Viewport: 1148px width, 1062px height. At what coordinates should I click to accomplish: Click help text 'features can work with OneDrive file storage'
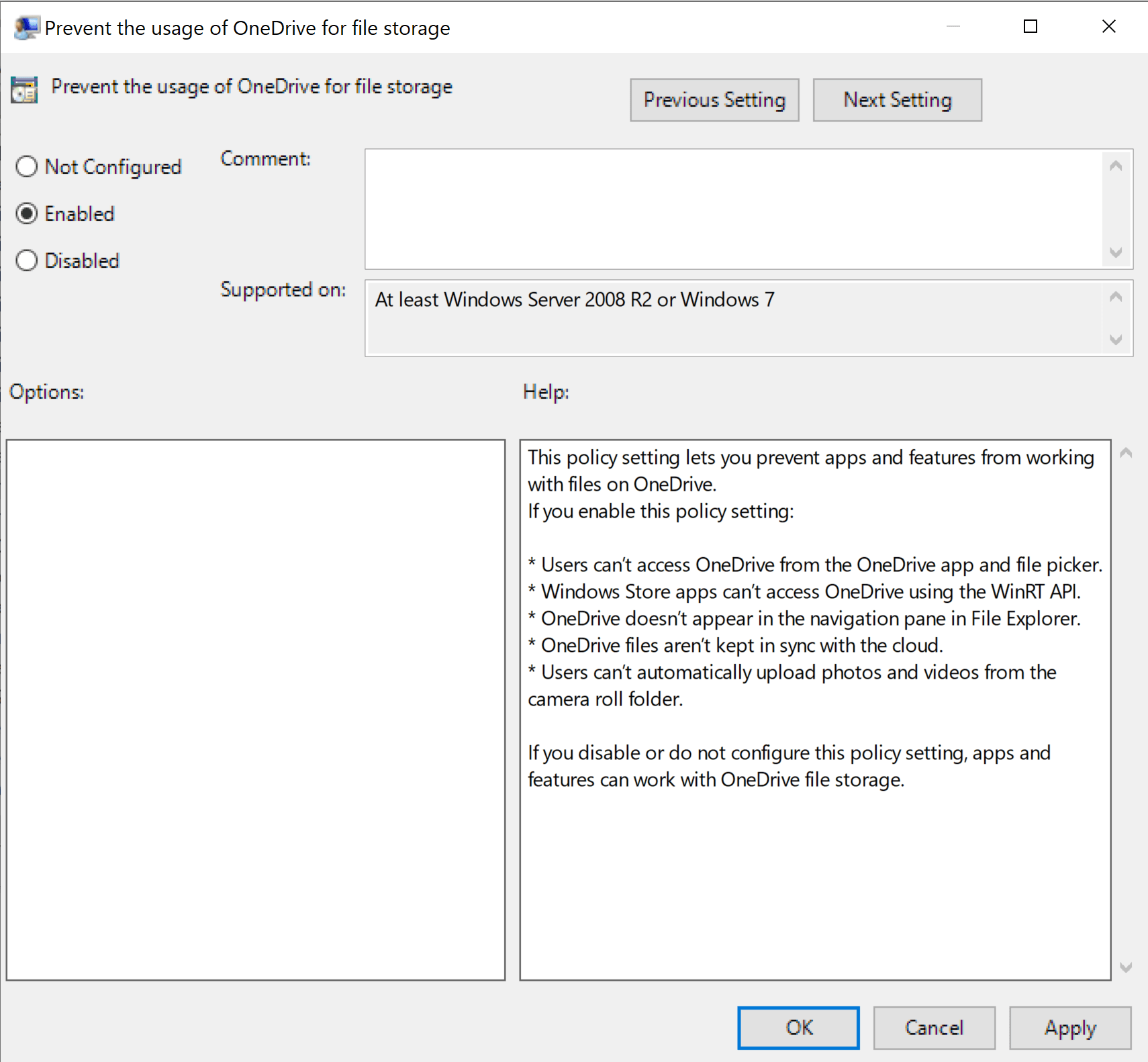[716, 780]
